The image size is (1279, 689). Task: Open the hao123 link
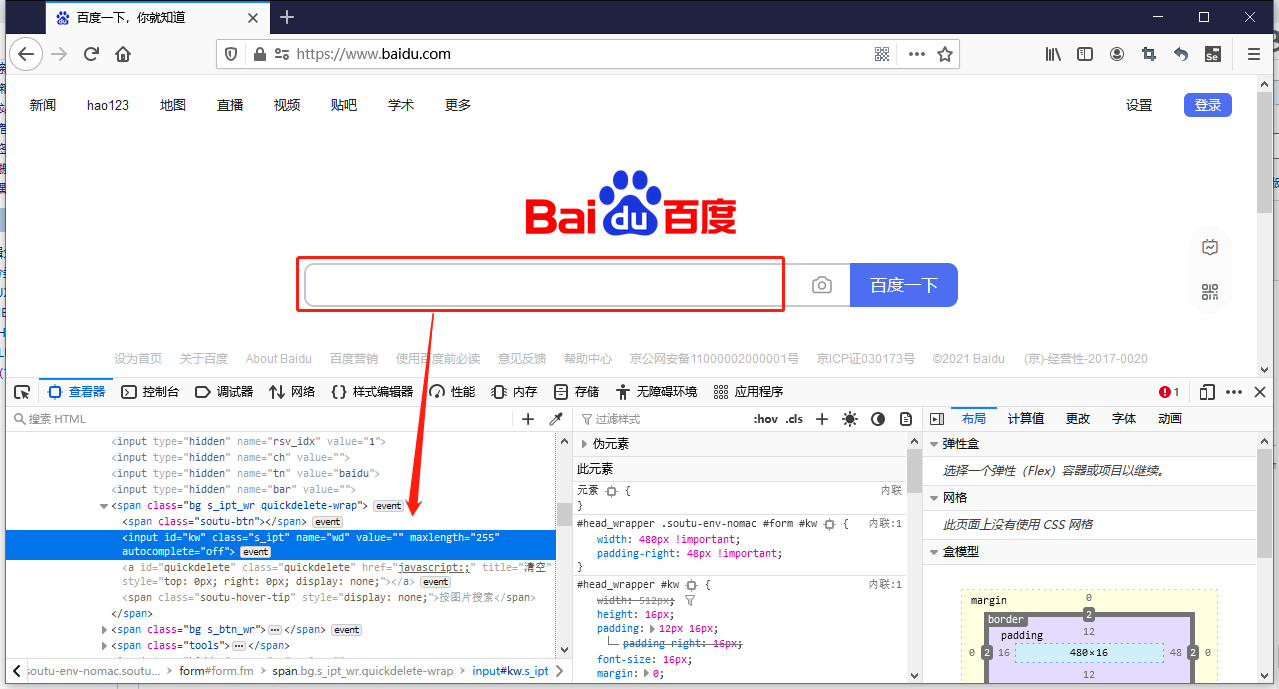point(108,105)
